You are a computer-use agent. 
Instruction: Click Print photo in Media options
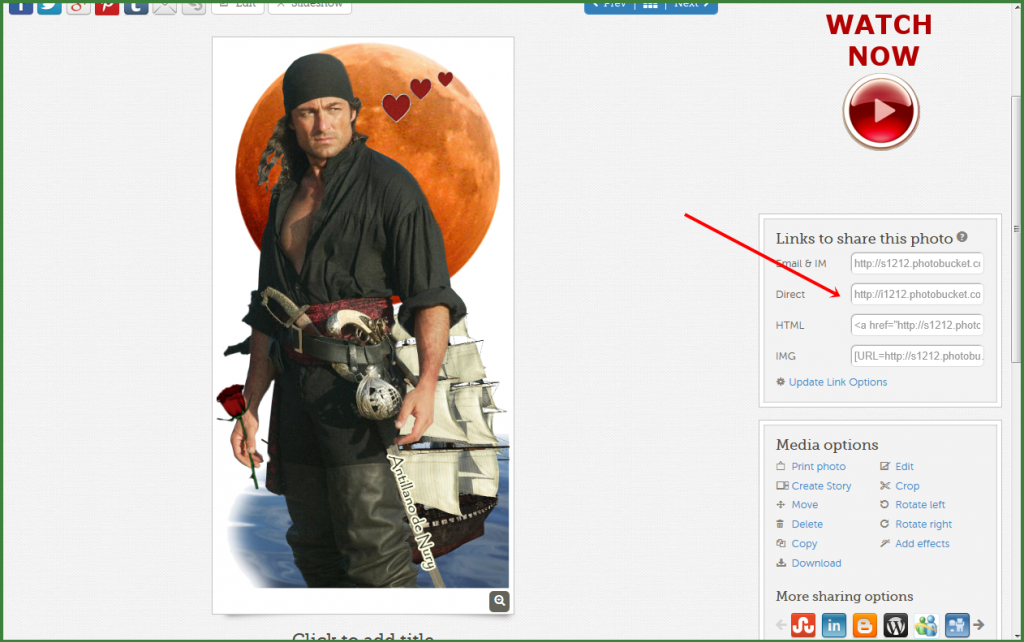click(x=818, y=467)
